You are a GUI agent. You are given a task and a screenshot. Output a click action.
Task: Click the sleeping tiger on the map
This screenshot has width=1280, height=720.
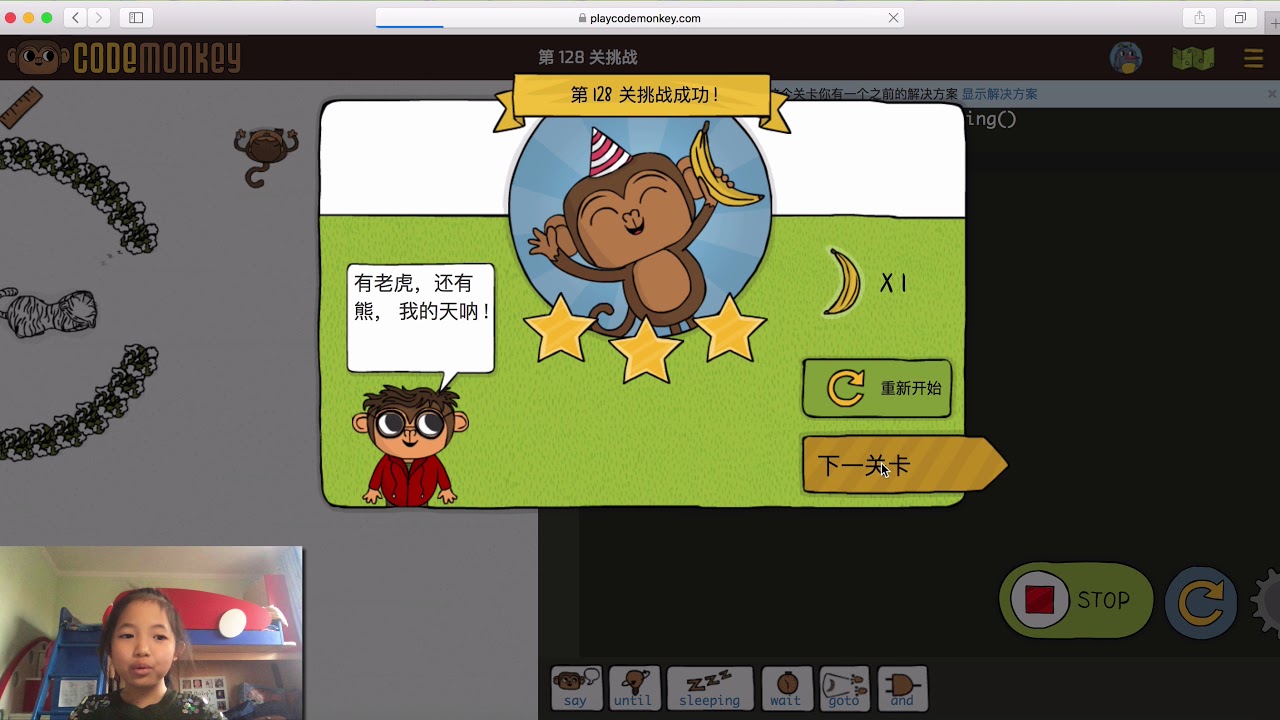(49, 312)
